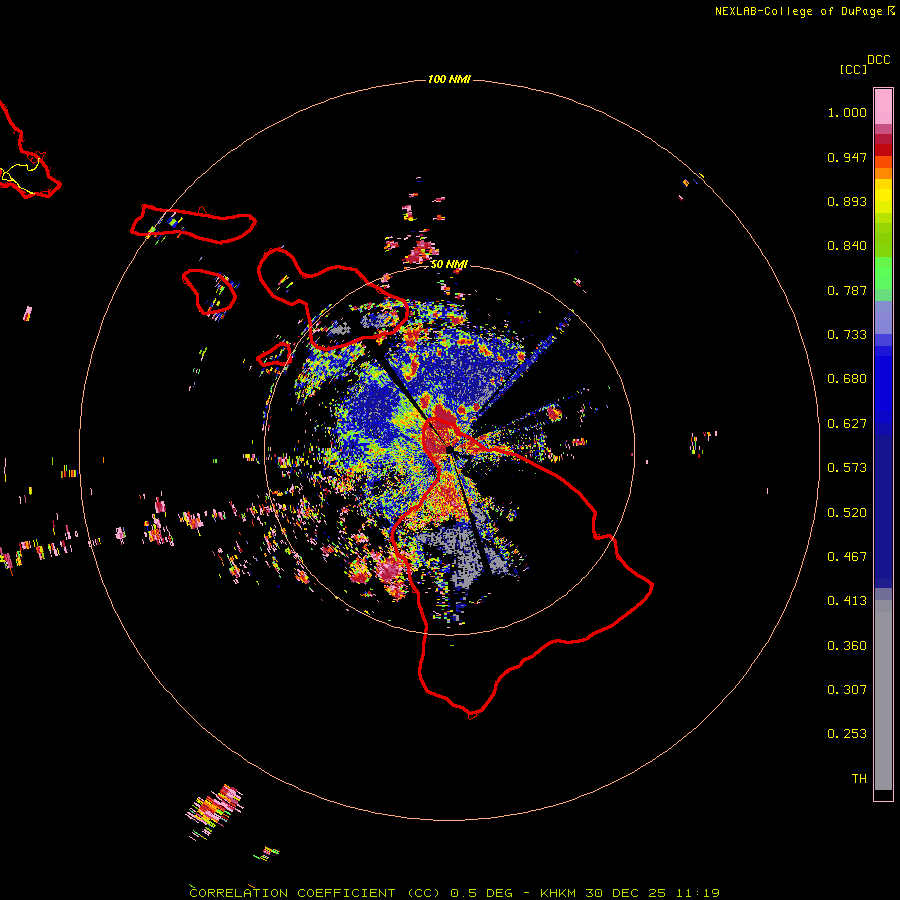This screenshot has width=900, height=900.
Task: Click the black radar site center dot
Action: 449,450
